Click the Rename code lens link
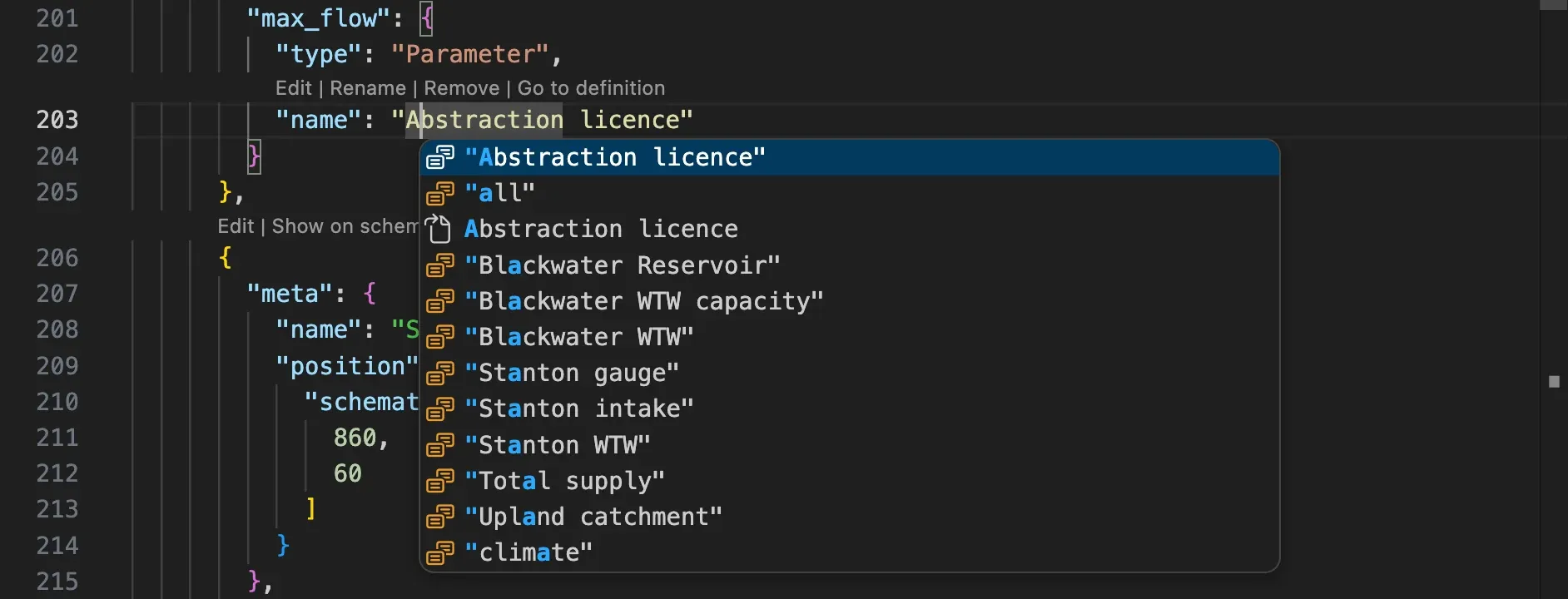 (x=368, y=88)
